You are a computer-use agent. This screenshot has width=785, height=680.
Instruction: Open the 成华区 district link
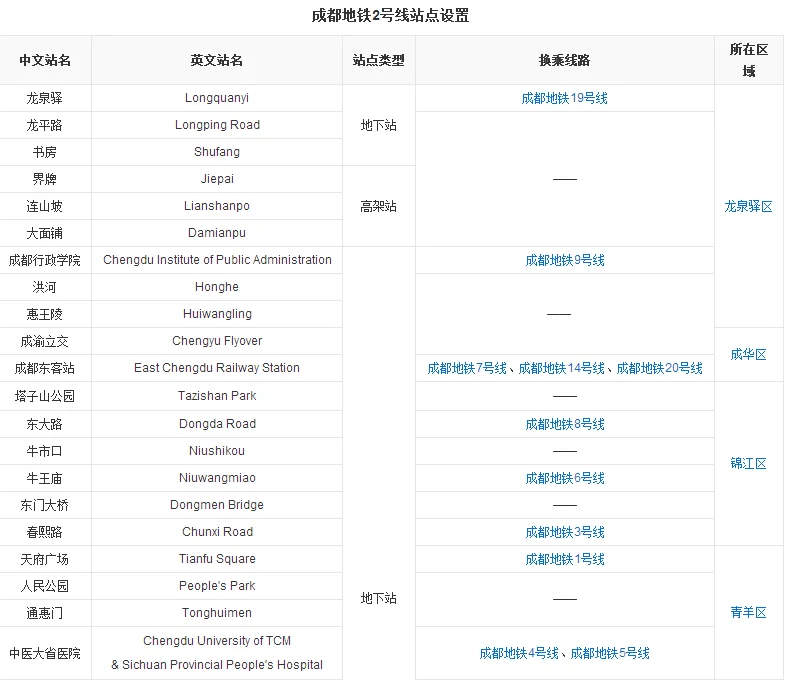pyautogui.click(x=748, y=355)
